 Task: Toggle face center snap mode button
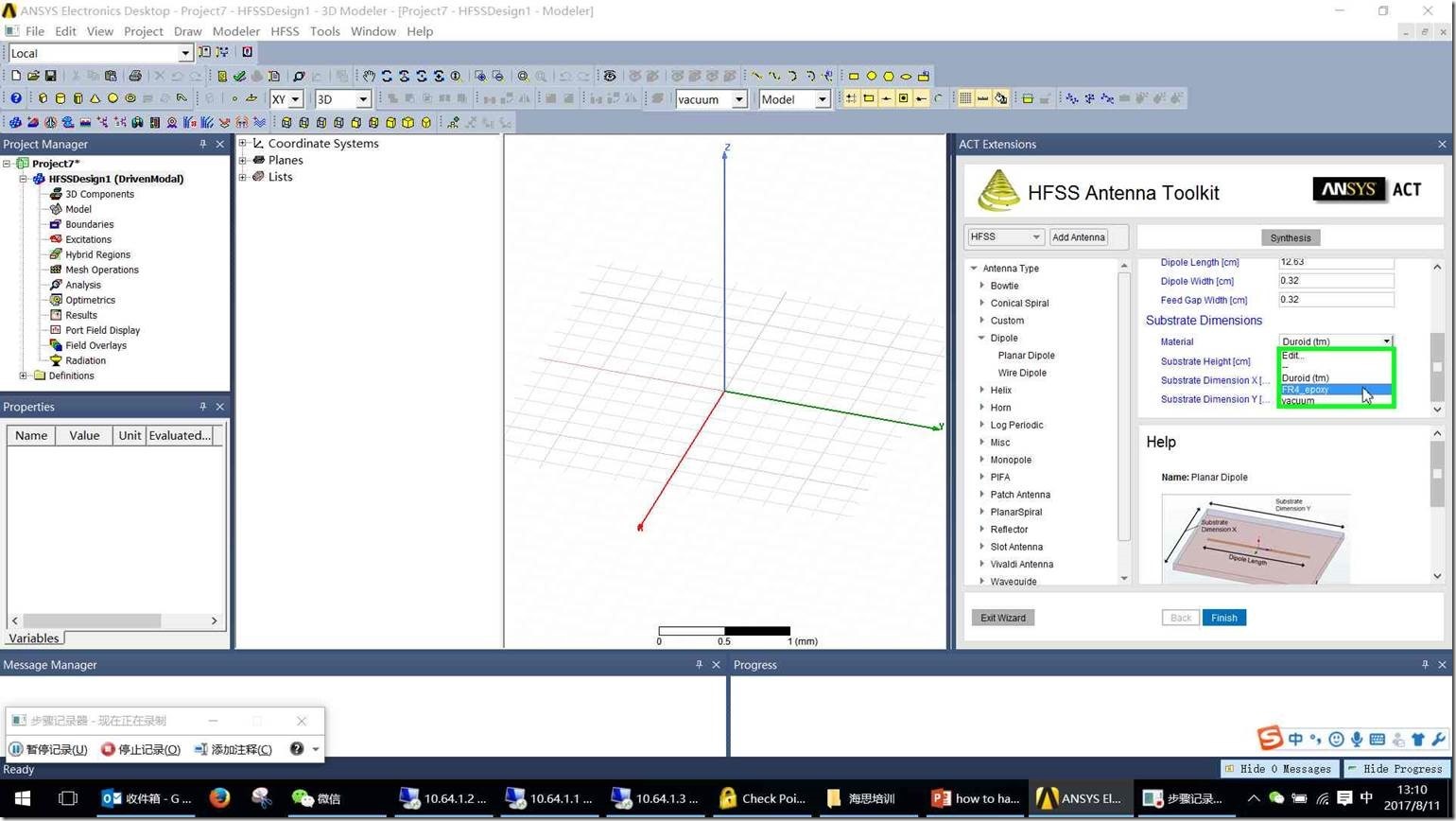pyautogui.click(x=904, y=98)
